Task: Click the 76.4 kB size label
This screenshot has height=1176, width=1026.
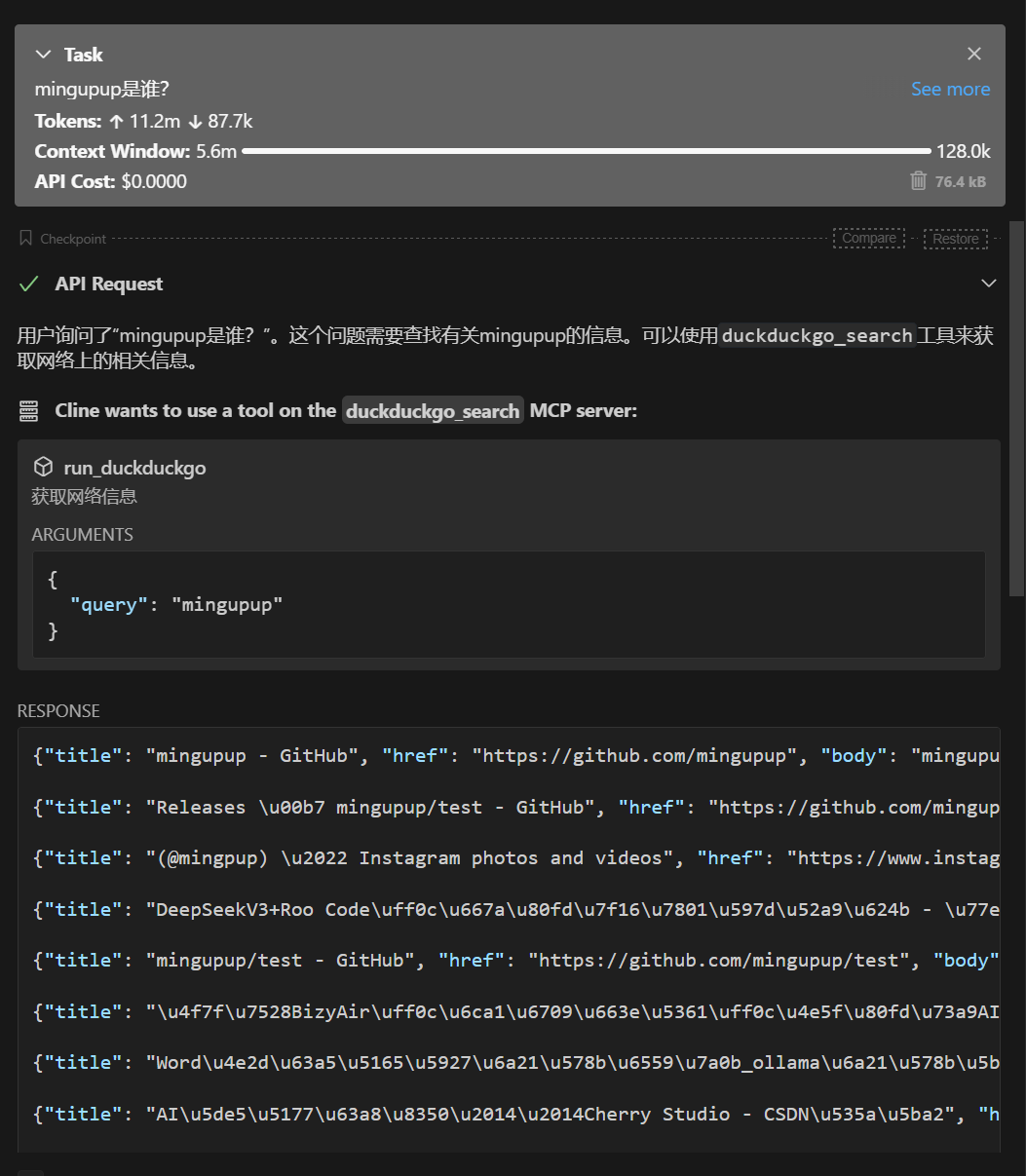Action: coord(961,181)
